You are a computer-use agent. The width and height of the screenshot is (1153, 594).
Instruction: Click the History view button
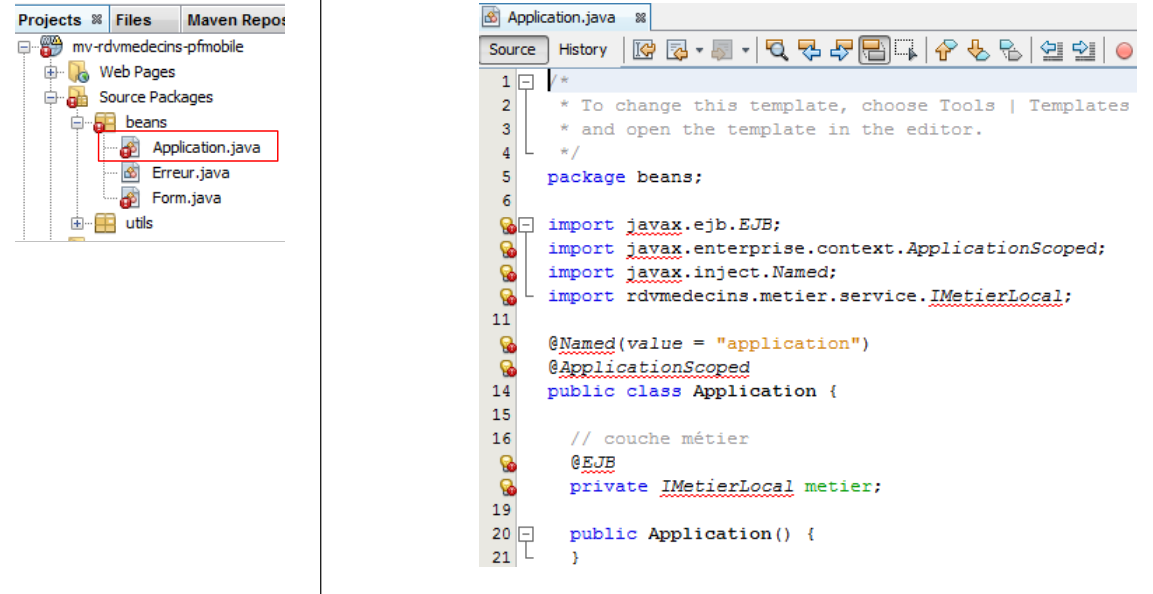click(x=582, y=50)
